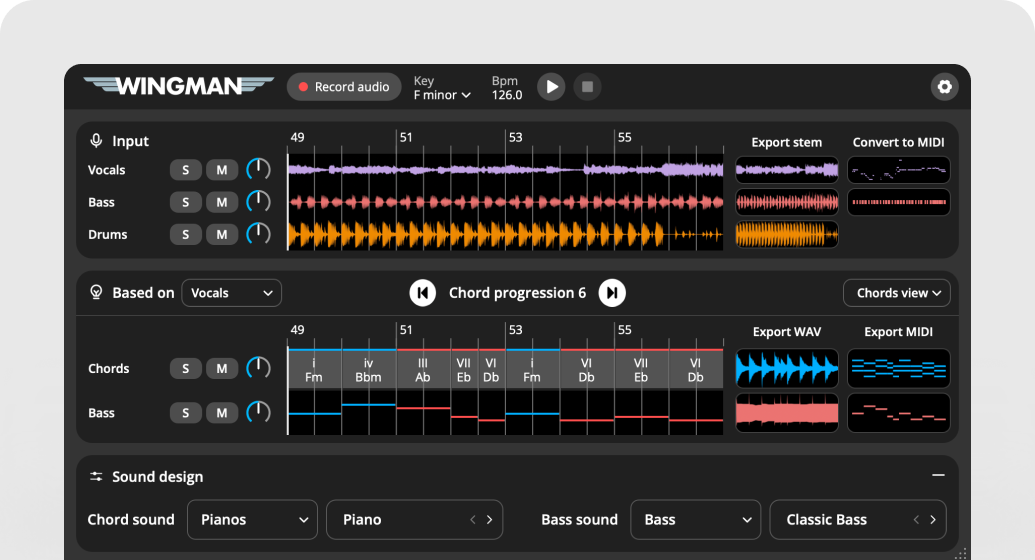The height and width of the screenshot is (560, 1035).
Task: Open the Key F minor dropdown
Action: [442, 95]
